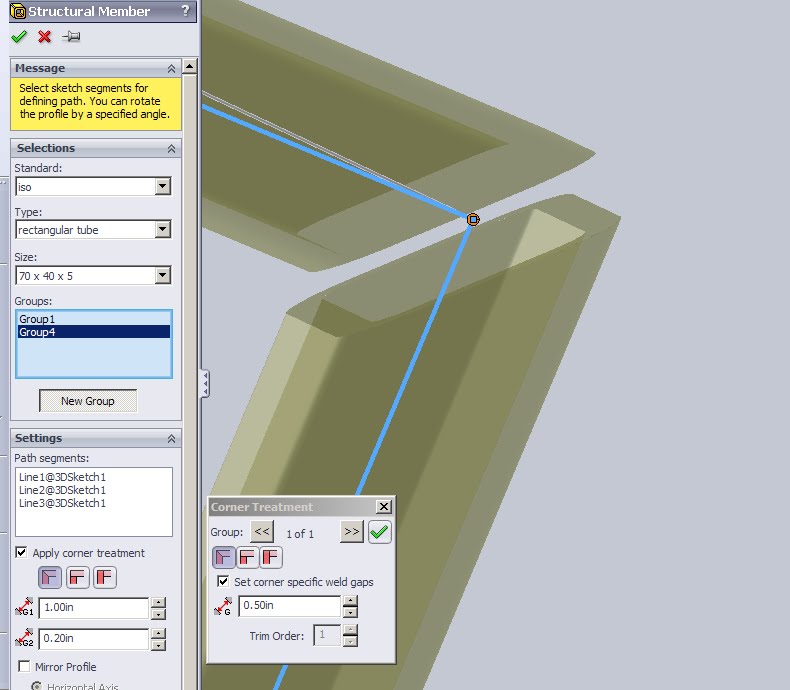This screenshot has height=690, width=790.
Task: Increase the Trim Order value
Action: click(350, 630)
